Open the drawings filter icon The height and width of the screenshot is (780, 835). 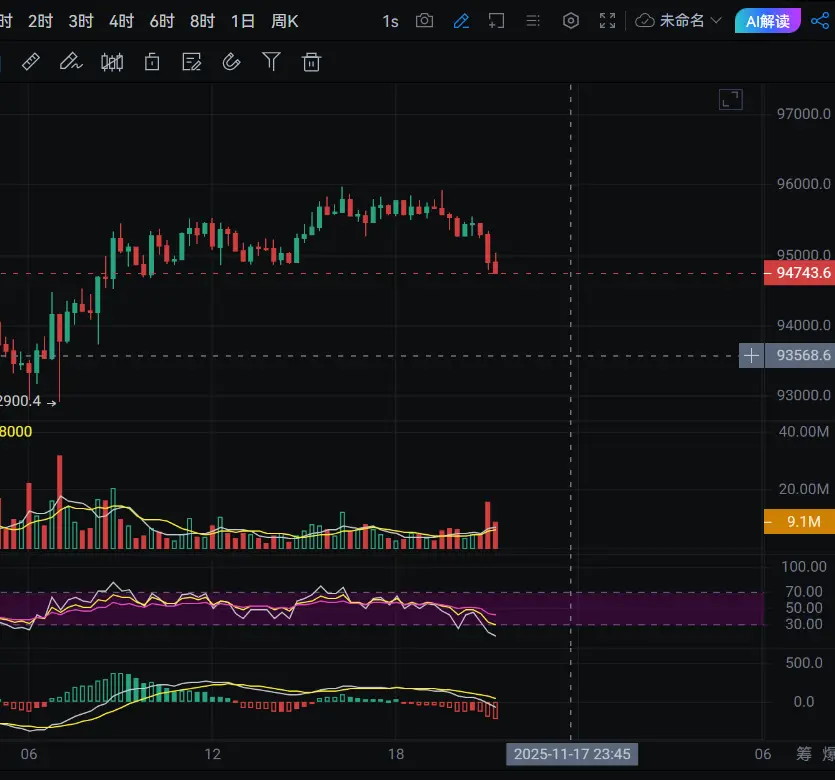click(271, 62)
